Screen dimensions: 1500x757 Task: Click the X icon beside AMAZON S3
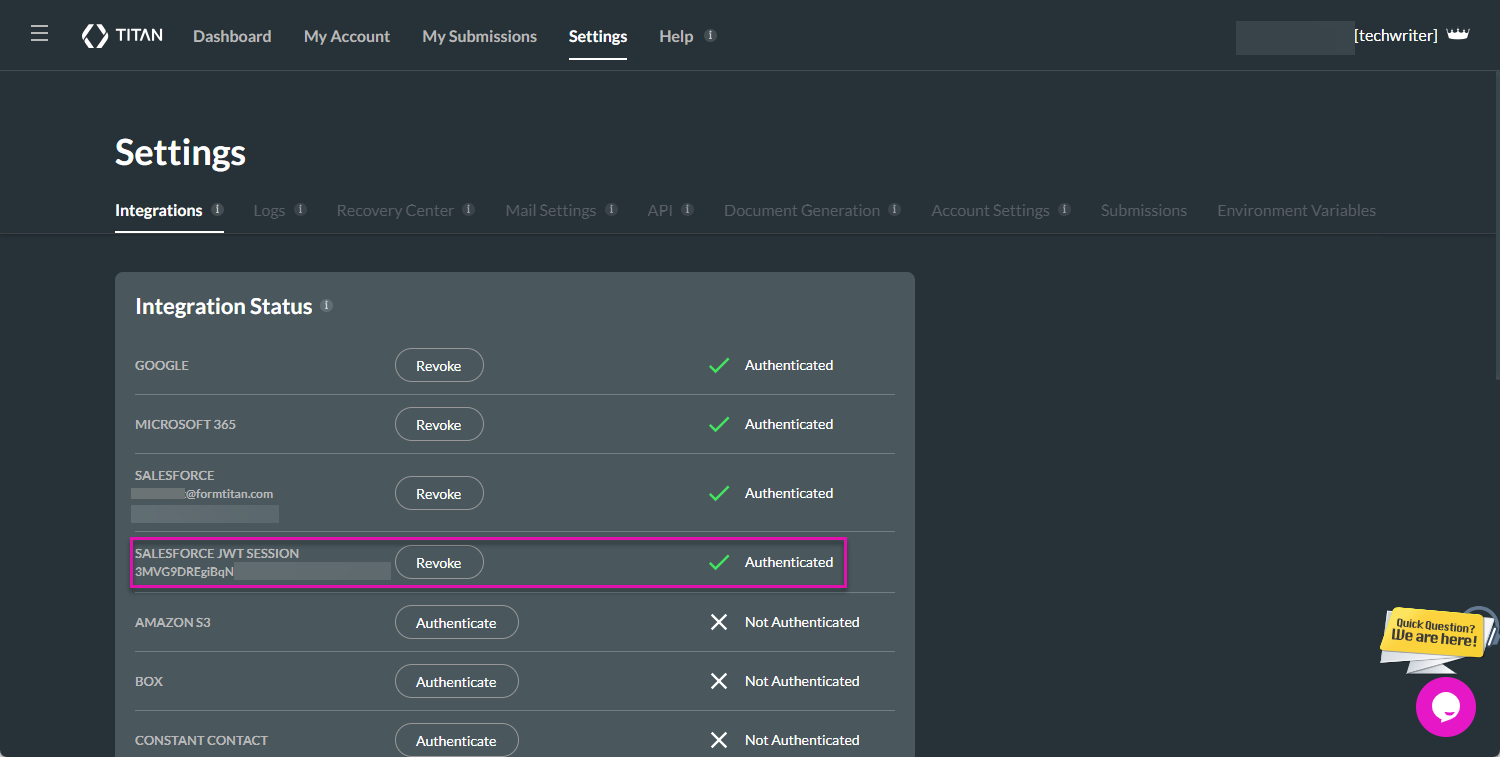(x=719, y=622)
